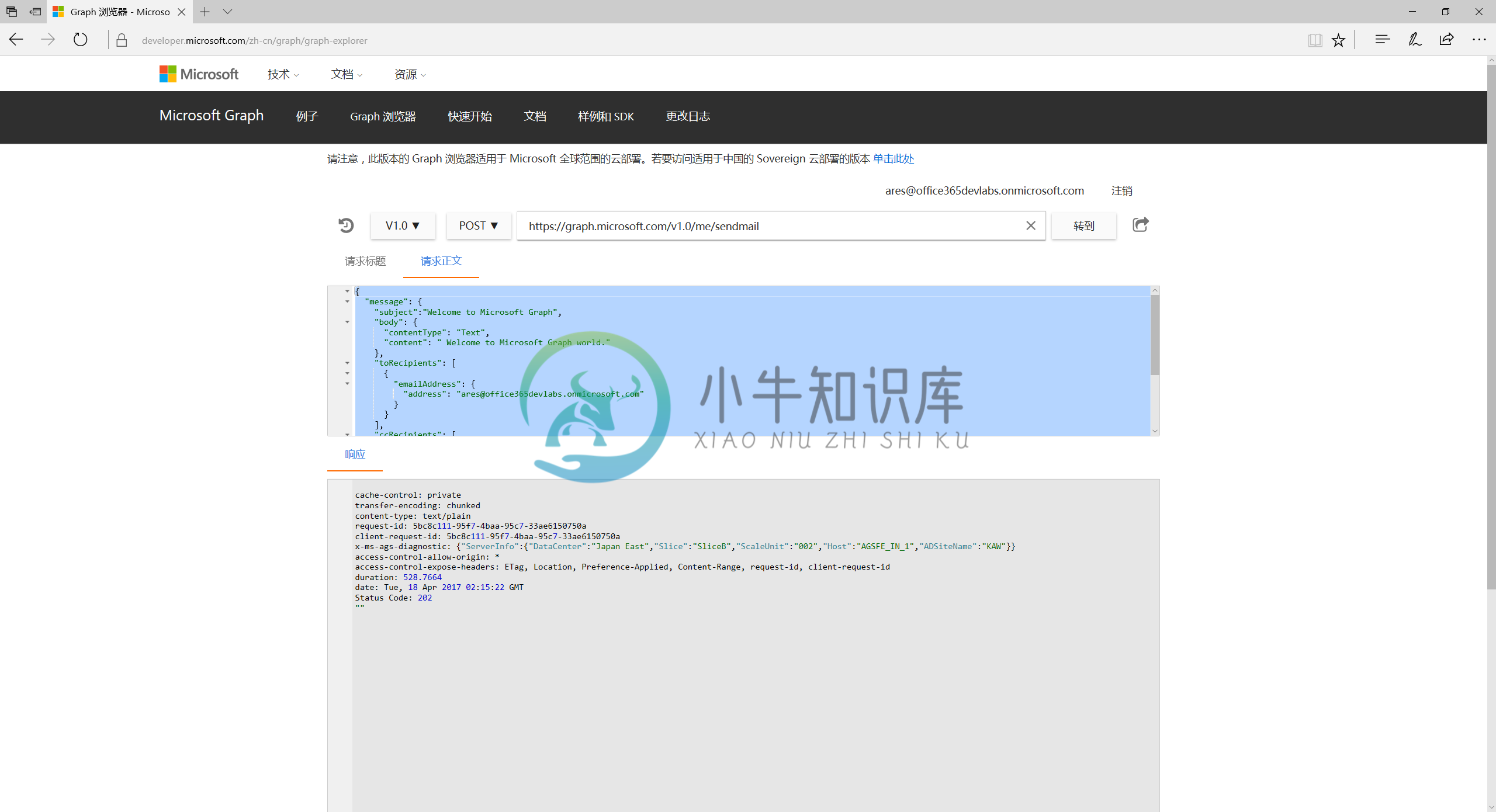Click the 单击此处 link

pos(894,159)
